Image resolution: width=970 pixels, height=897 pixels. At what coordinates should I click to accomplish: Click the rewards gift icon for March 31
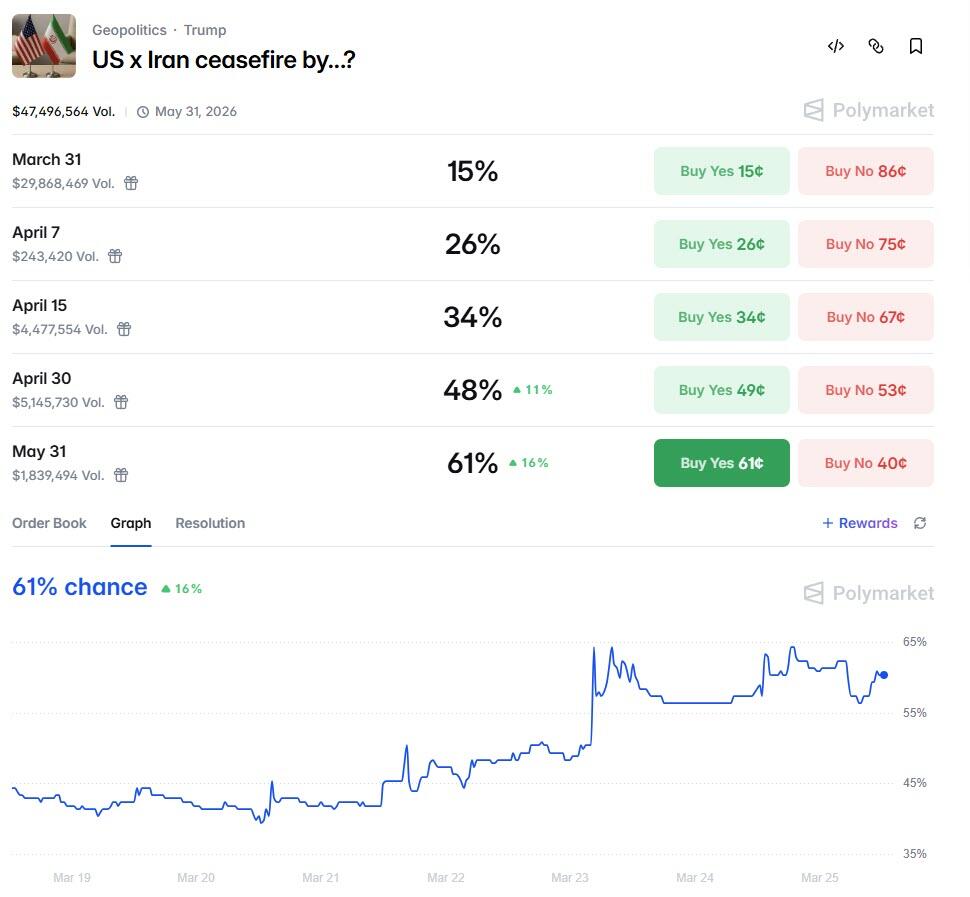click(x=131, y=183)
